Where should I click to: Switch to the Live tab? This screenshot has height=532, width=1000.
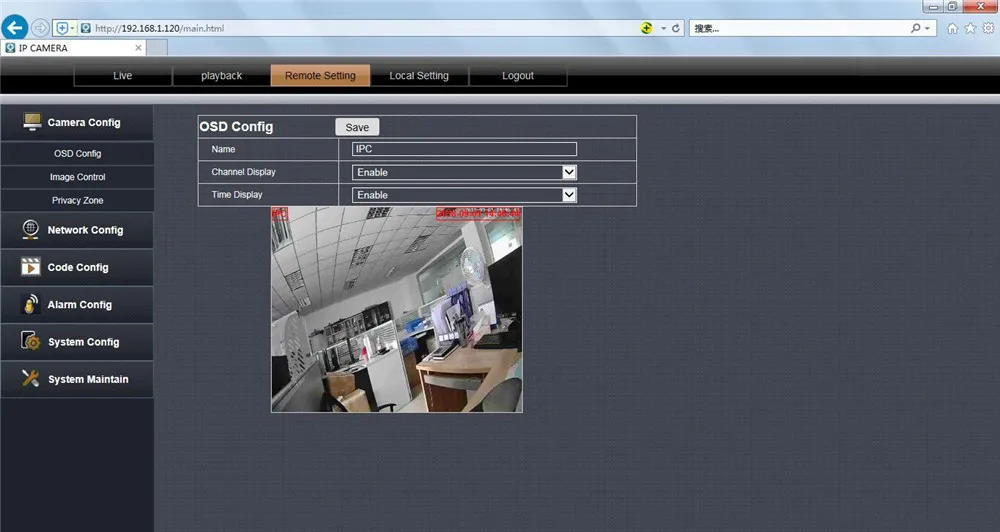pyautogui.click(x=122, y=75)
